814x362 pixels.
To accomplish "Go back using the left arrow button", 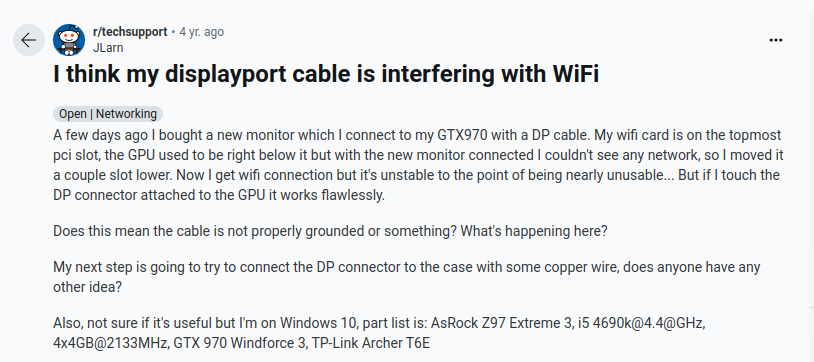I will point(29,40).
